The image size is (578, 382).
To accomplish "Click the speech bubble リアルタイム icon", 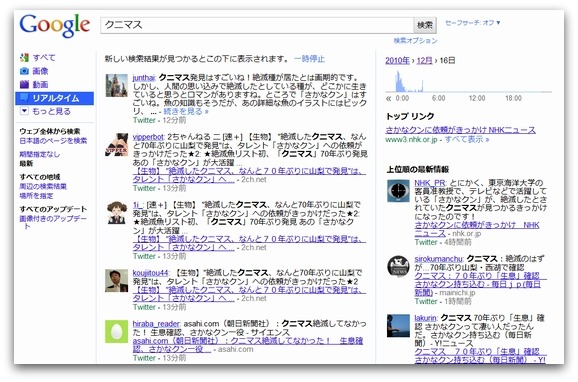I will [x=24, y=98].
